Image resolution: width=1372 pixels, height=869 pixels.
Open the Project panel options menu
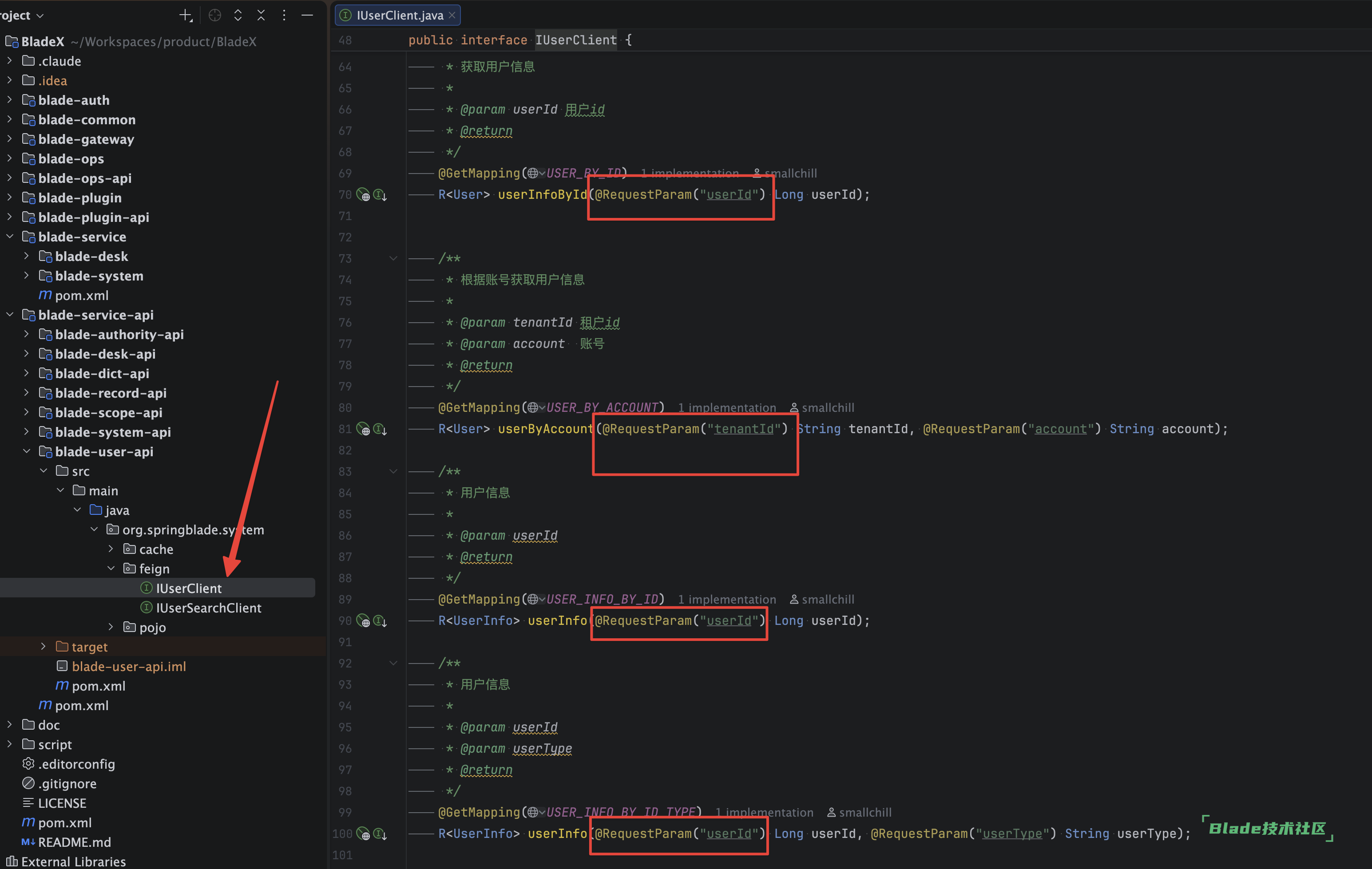[x=284, y=16]
